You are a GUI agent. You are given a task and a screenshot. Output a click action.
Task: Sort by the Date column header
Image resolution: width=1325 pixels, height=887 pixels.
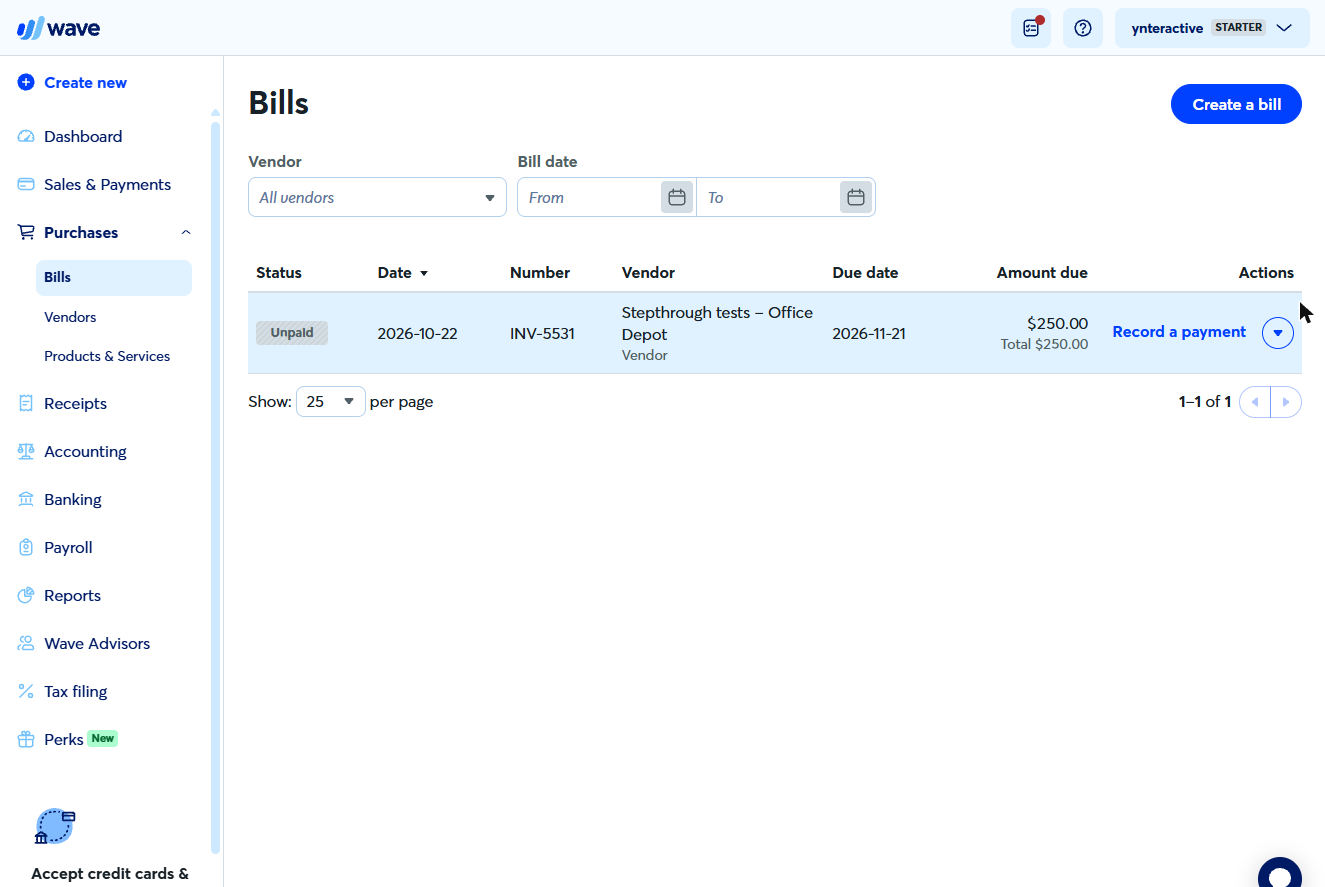(402, 273)
